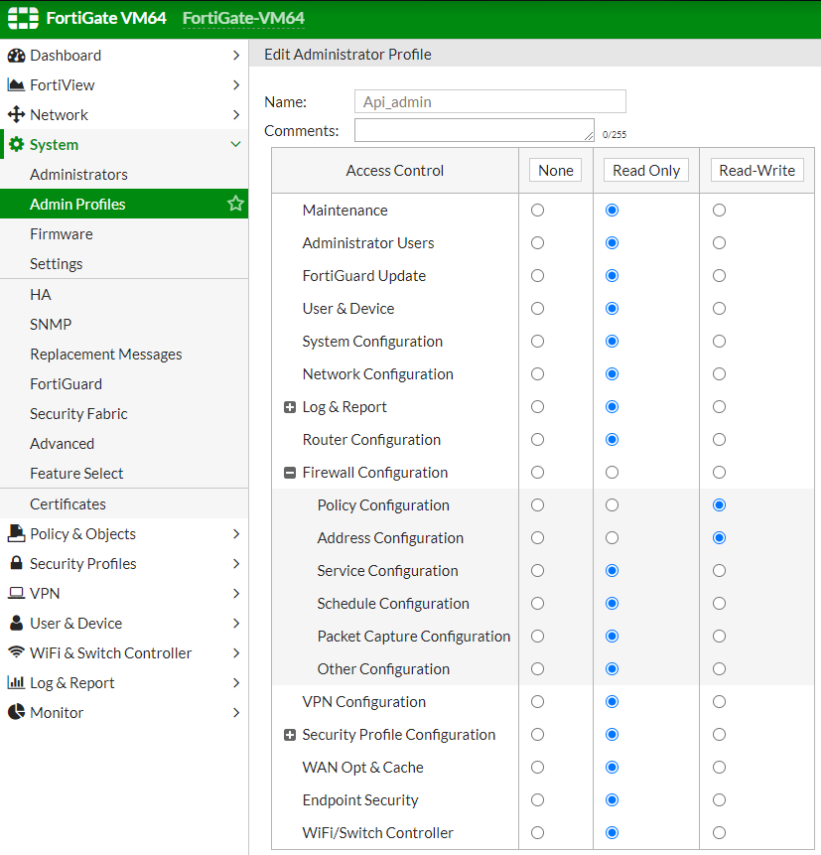Collapse the System menu chevron
Screen dimensions: 821x855
[x=236, y=144]
